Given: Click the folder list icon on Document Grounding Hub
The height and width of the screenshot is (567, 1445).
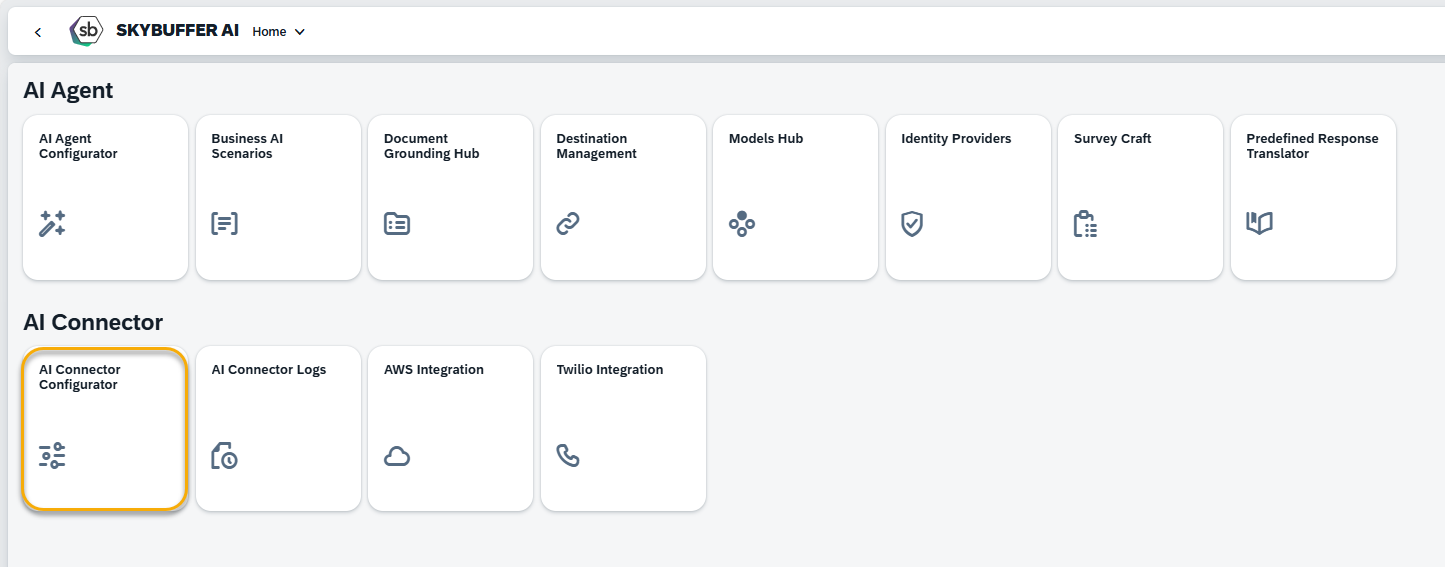Looking at the screenshot, I should pyautogui.click(x=397, y=224).
